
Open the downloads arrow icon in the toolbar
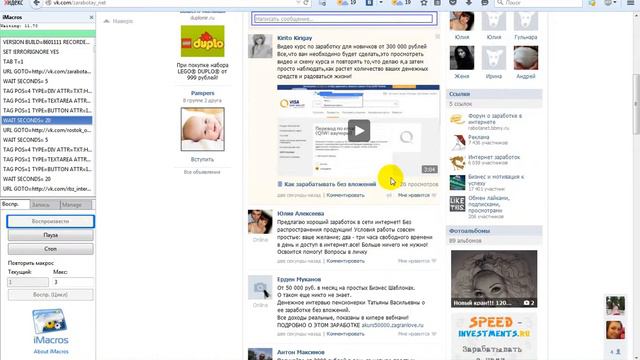tap(469, 3)
